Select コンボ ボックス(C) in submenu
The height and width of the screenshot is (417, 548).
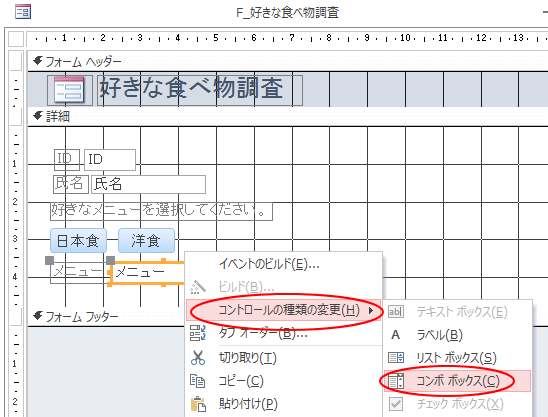[x=458, y=381]
